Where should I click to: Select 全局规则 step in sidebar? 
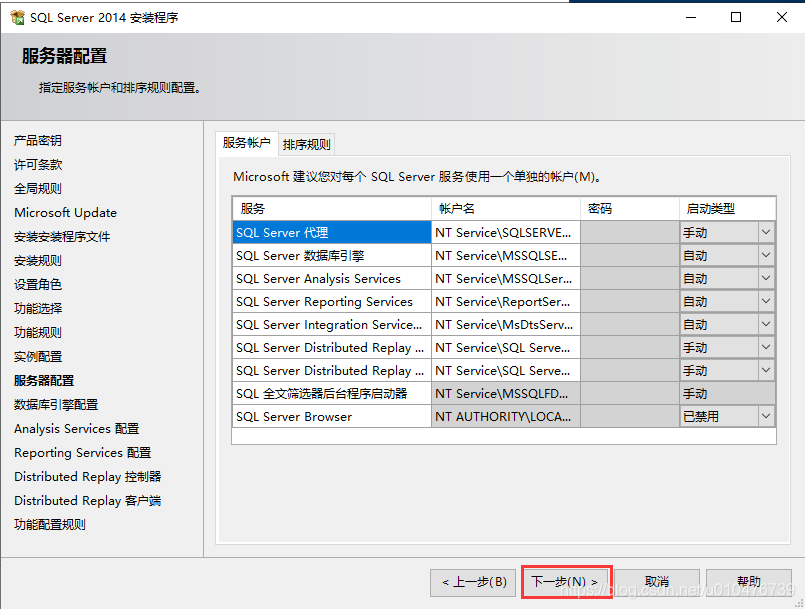click(38, 188)
